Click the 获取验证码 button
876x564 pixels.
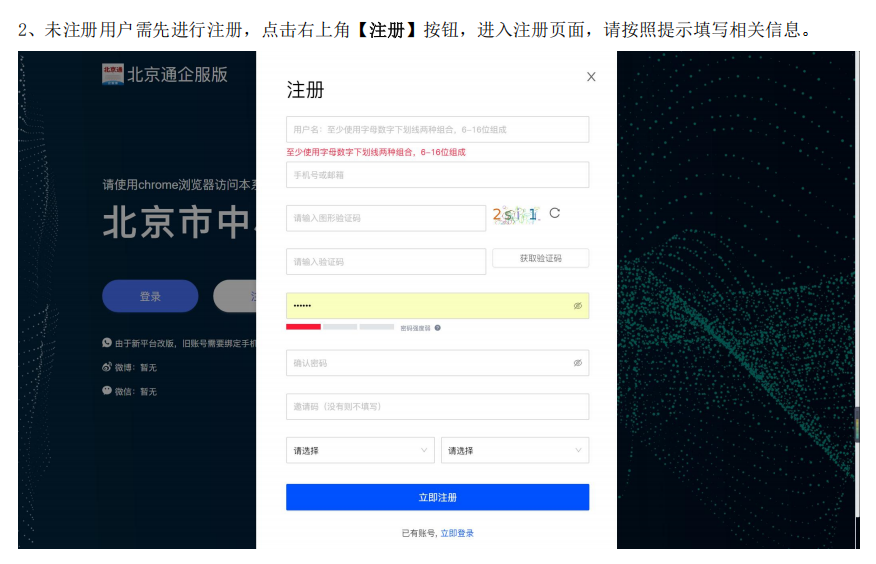540,258
